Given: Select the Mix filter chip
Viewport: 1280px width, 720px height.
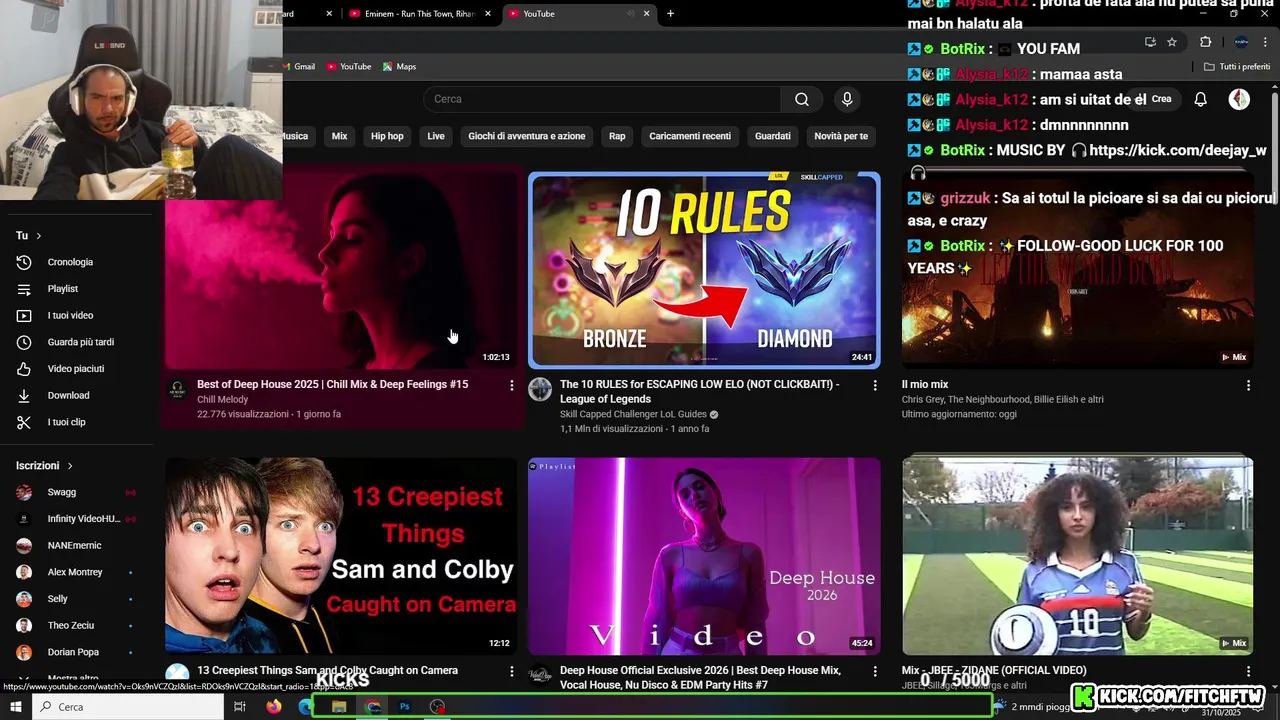Looking at the screenshot, I should point(339,136).
